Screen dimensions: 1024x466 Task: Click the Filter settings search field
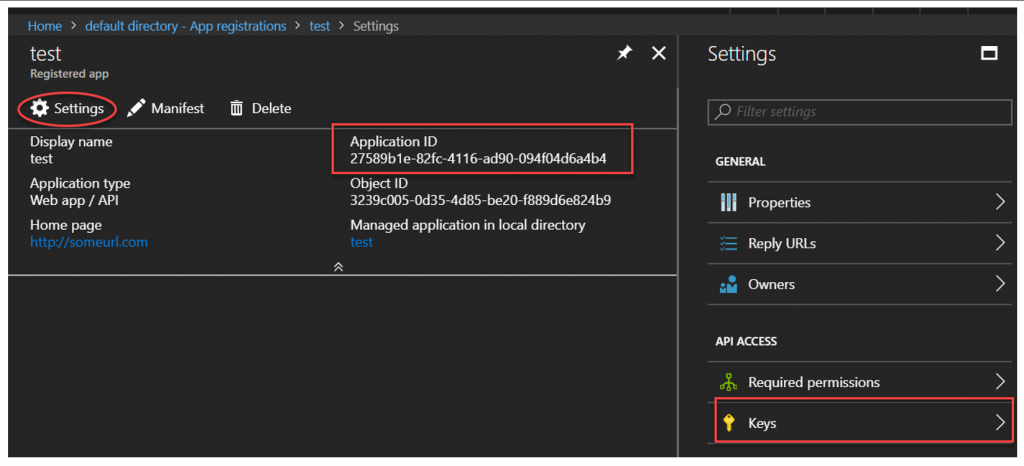coord(860,112)
